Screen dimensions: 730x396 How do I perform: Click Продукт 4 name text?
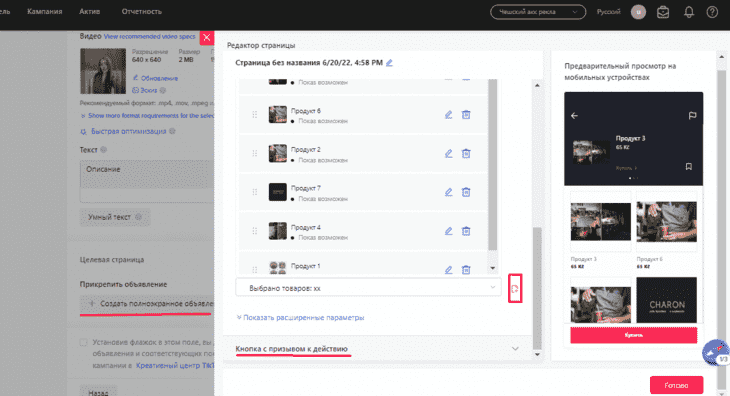(x=306, y=227)
